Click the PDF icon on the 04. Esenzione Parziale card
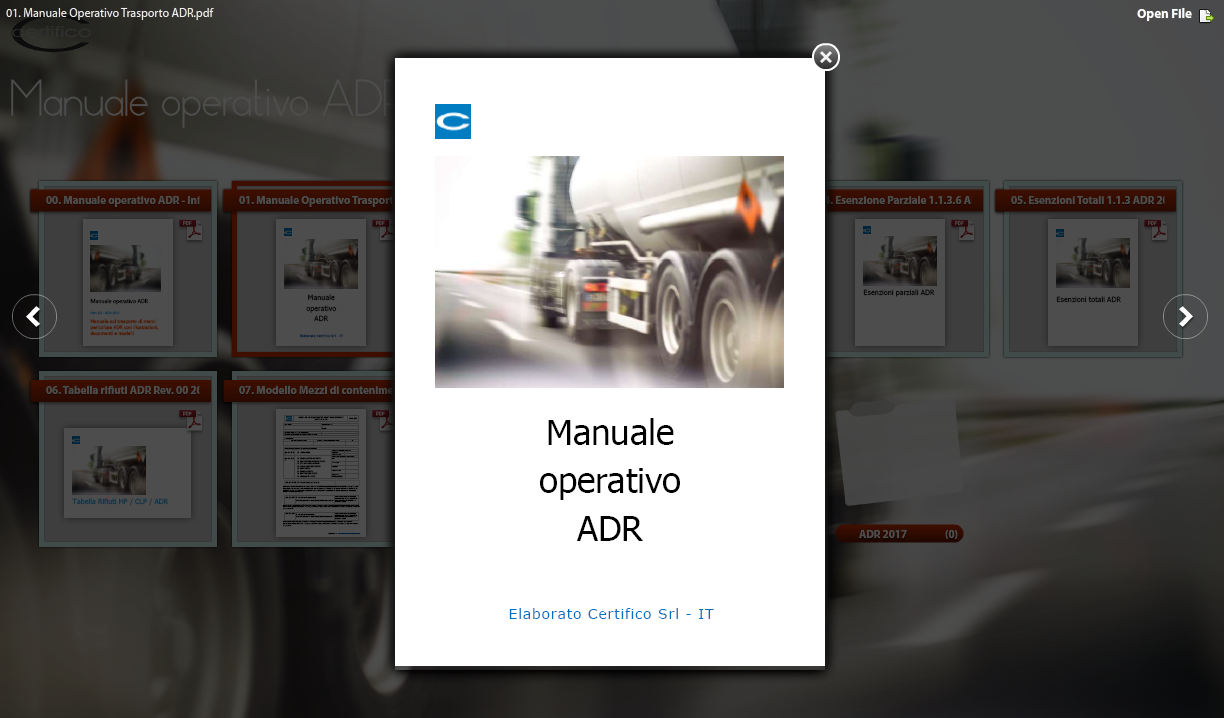The width and height of the screenshot is (1224, 718). [963, 229]
